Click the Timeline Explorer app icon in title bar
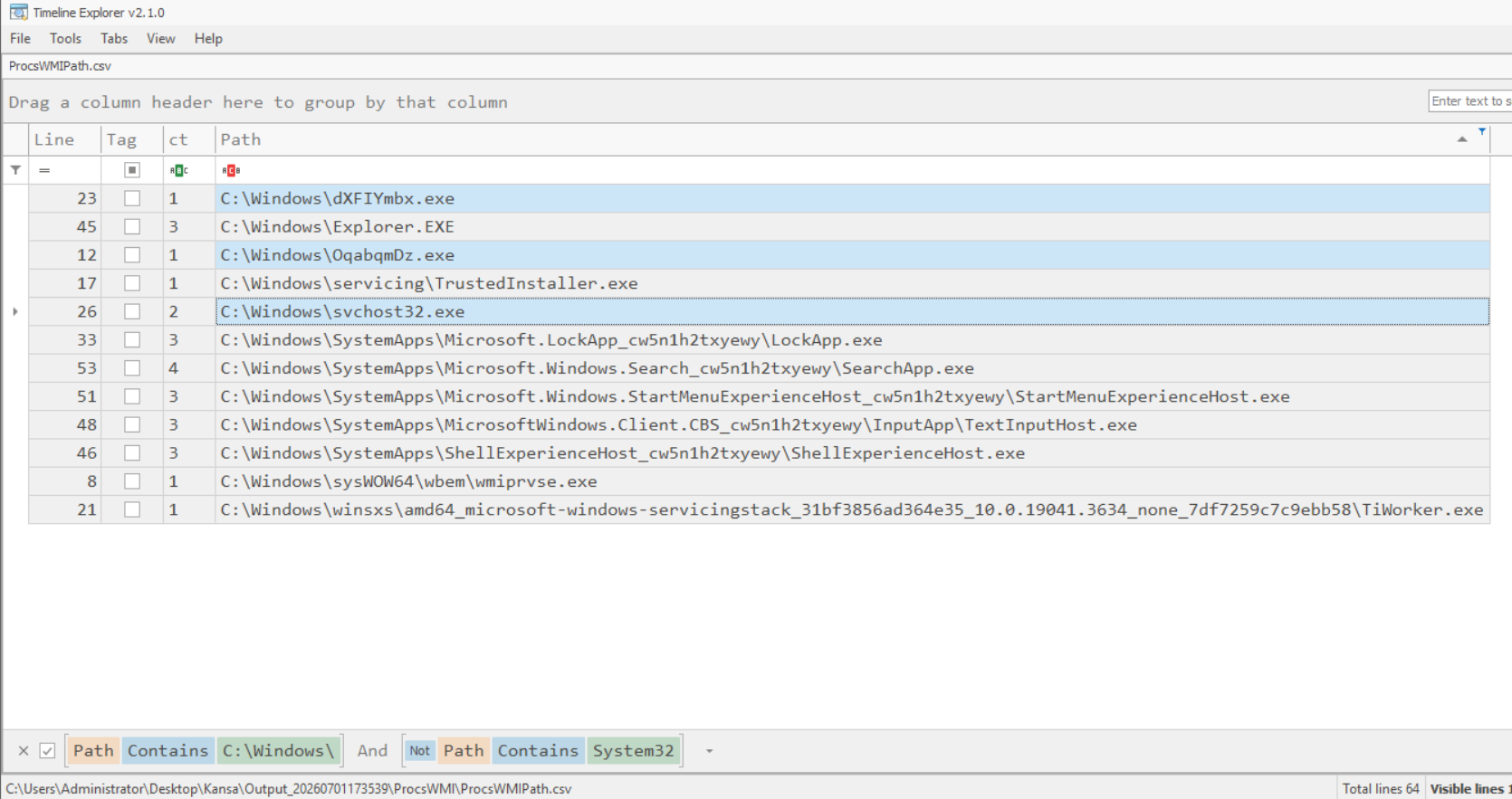Screen dimensions: 1512x799 [18, 13]
